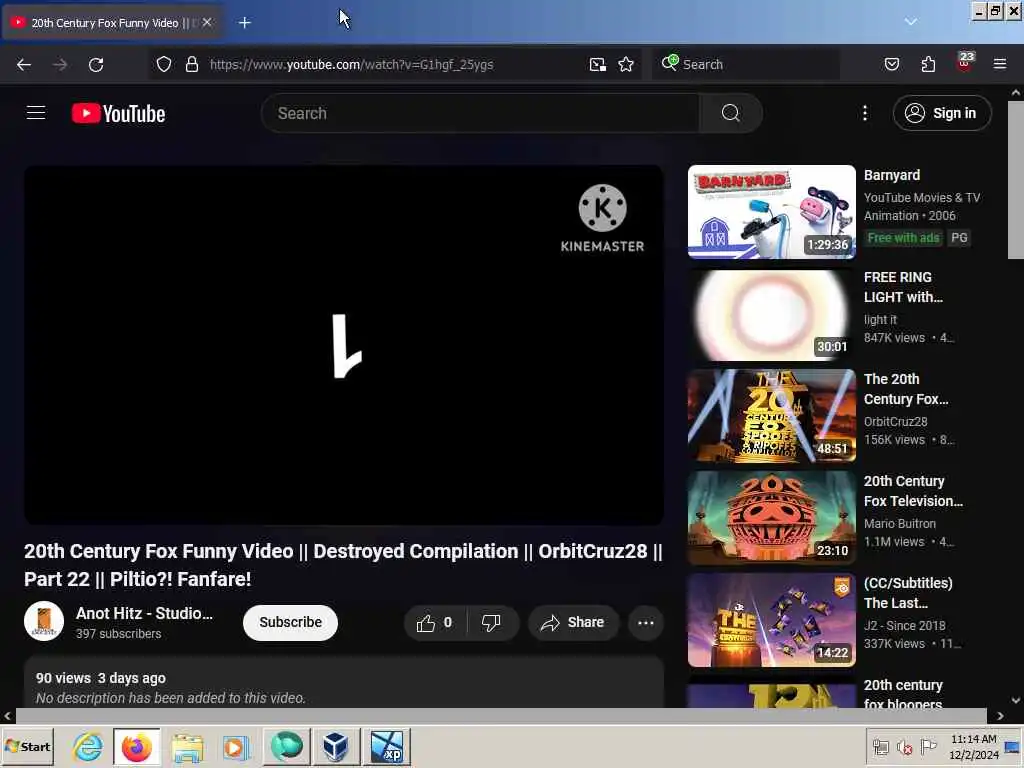
Task: Open VirtualBox cube icon in taskbar
Action: click(x=336, y=746)
